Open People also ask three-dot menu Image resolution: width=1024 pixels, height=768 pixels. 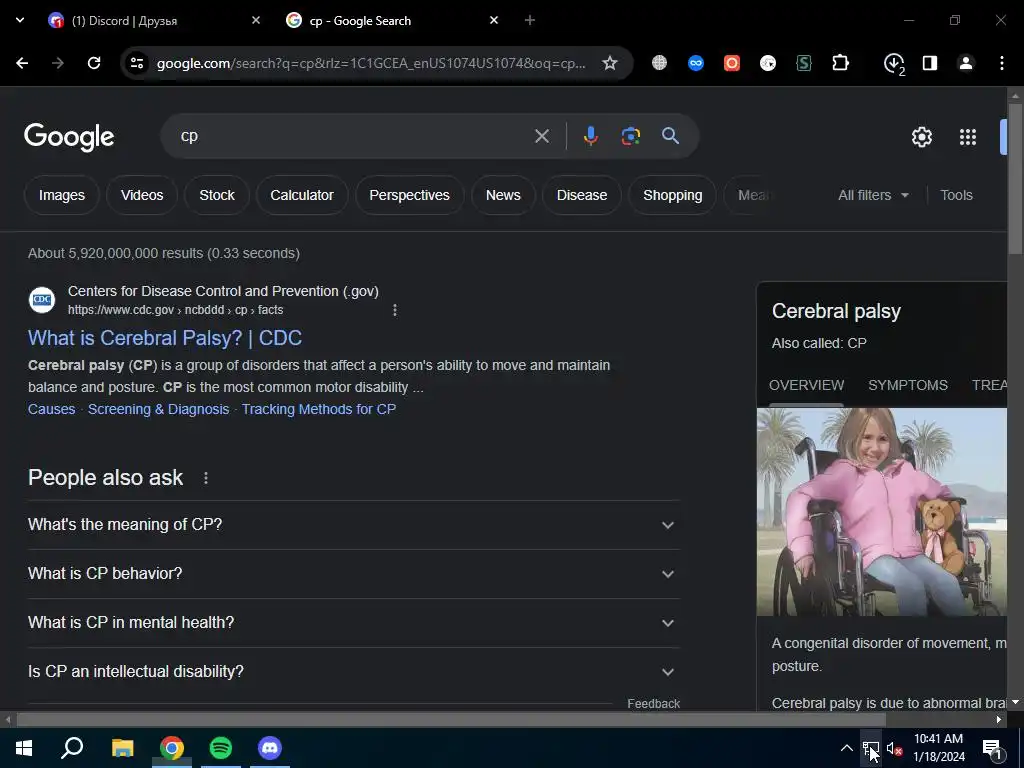click(x=206, y=478)
